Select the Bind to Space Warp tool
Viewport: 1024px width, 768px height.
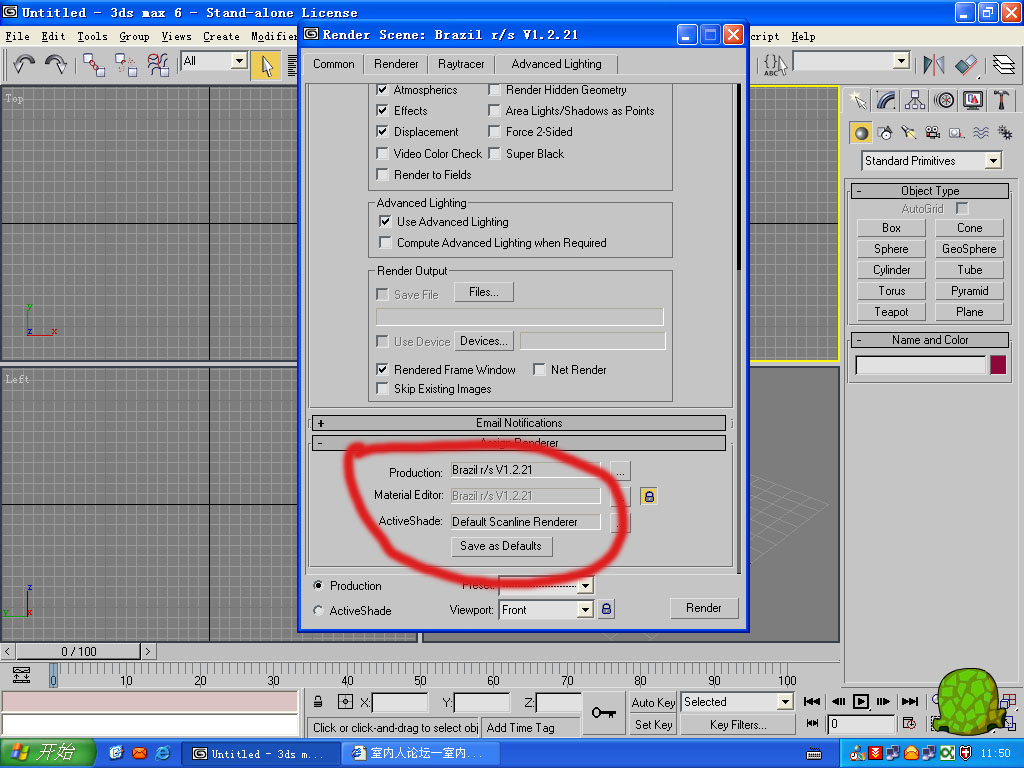(157, 65)
